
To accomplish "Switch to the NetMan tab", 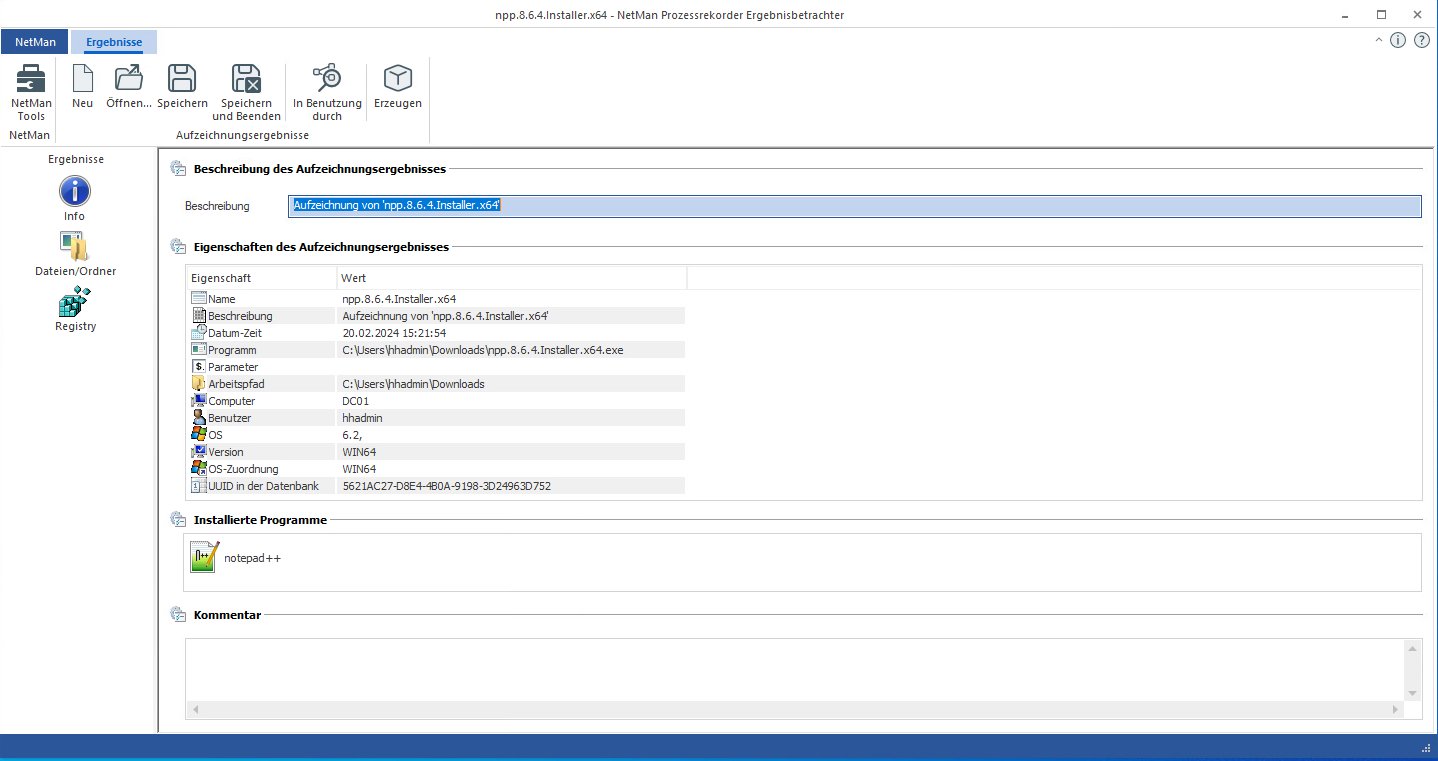I will 35,42.
